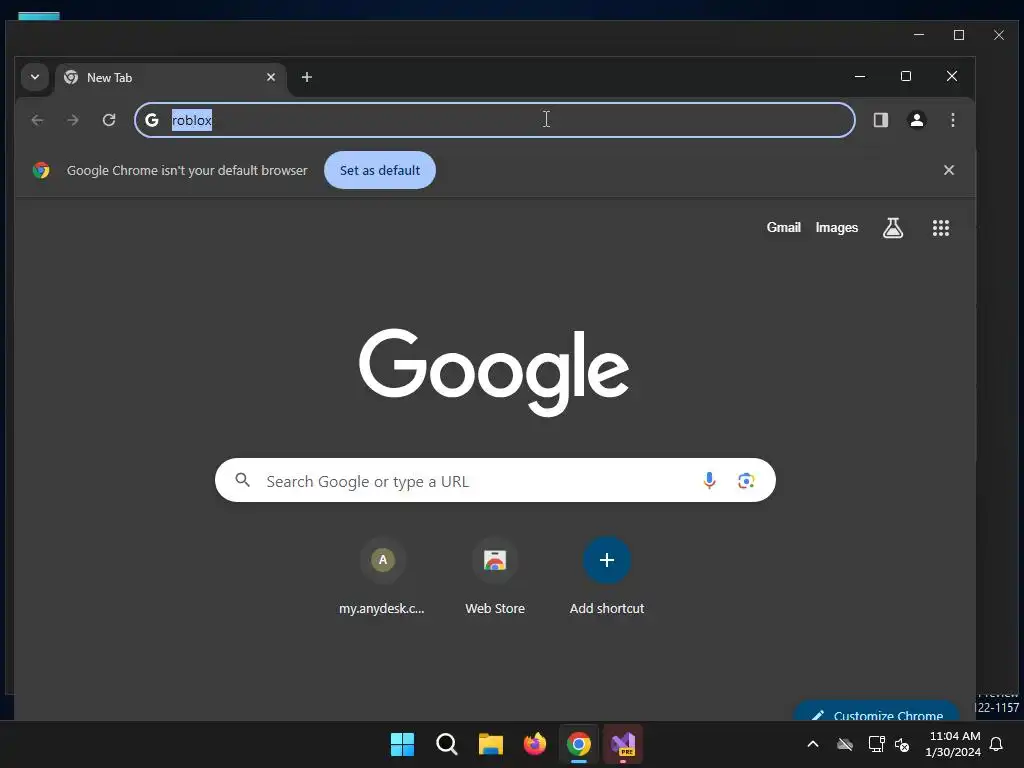Go forward using the forward arrow

click(x=73, y=120)
